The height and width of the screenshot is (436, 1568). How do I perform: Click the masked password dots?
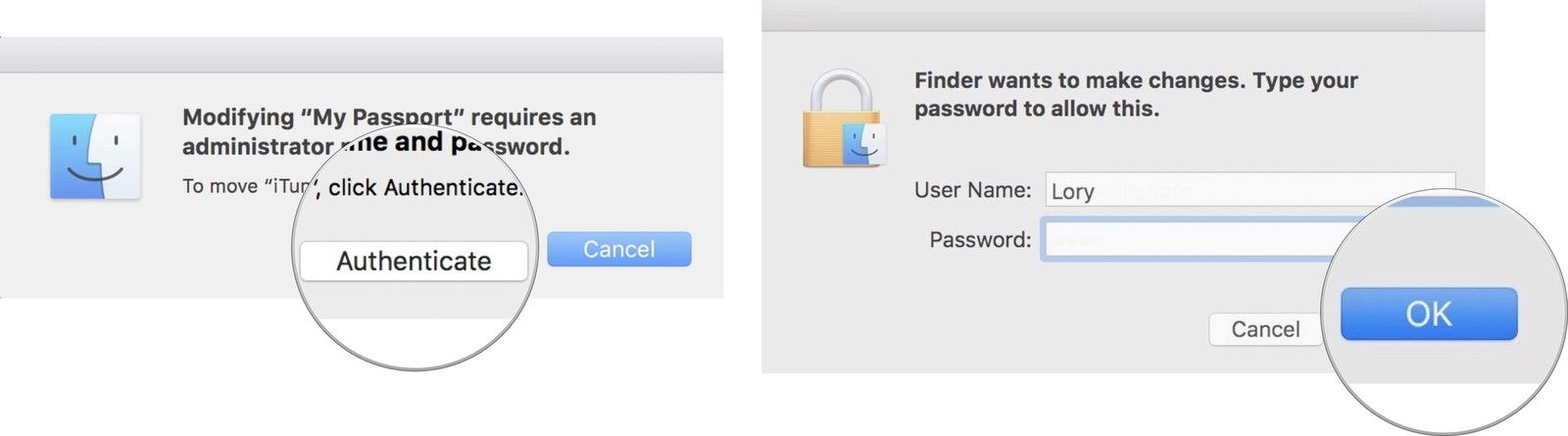pos(1078,240)
